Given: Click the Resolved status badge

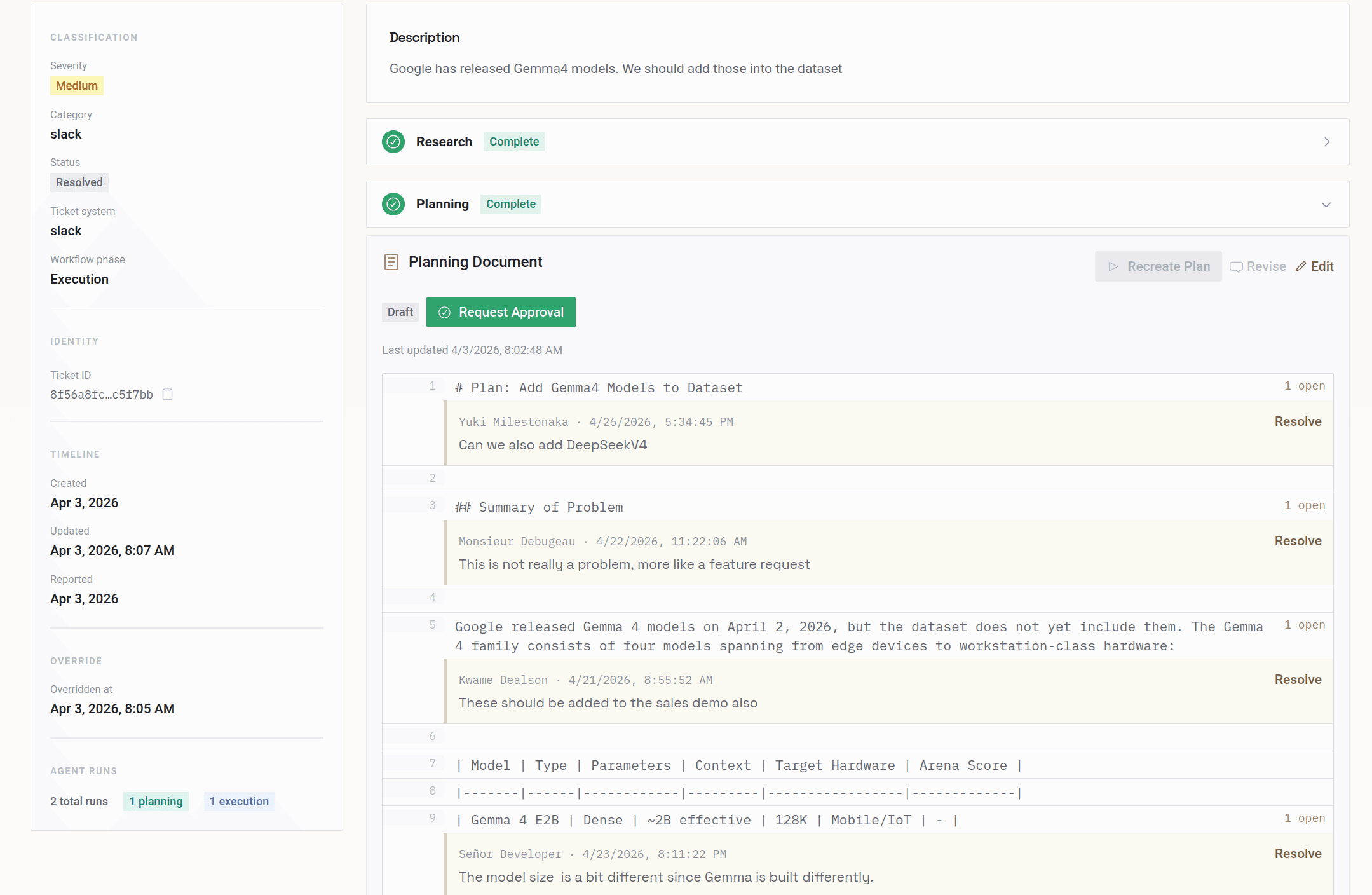Looking at the screenshot, I should (79, 182).
